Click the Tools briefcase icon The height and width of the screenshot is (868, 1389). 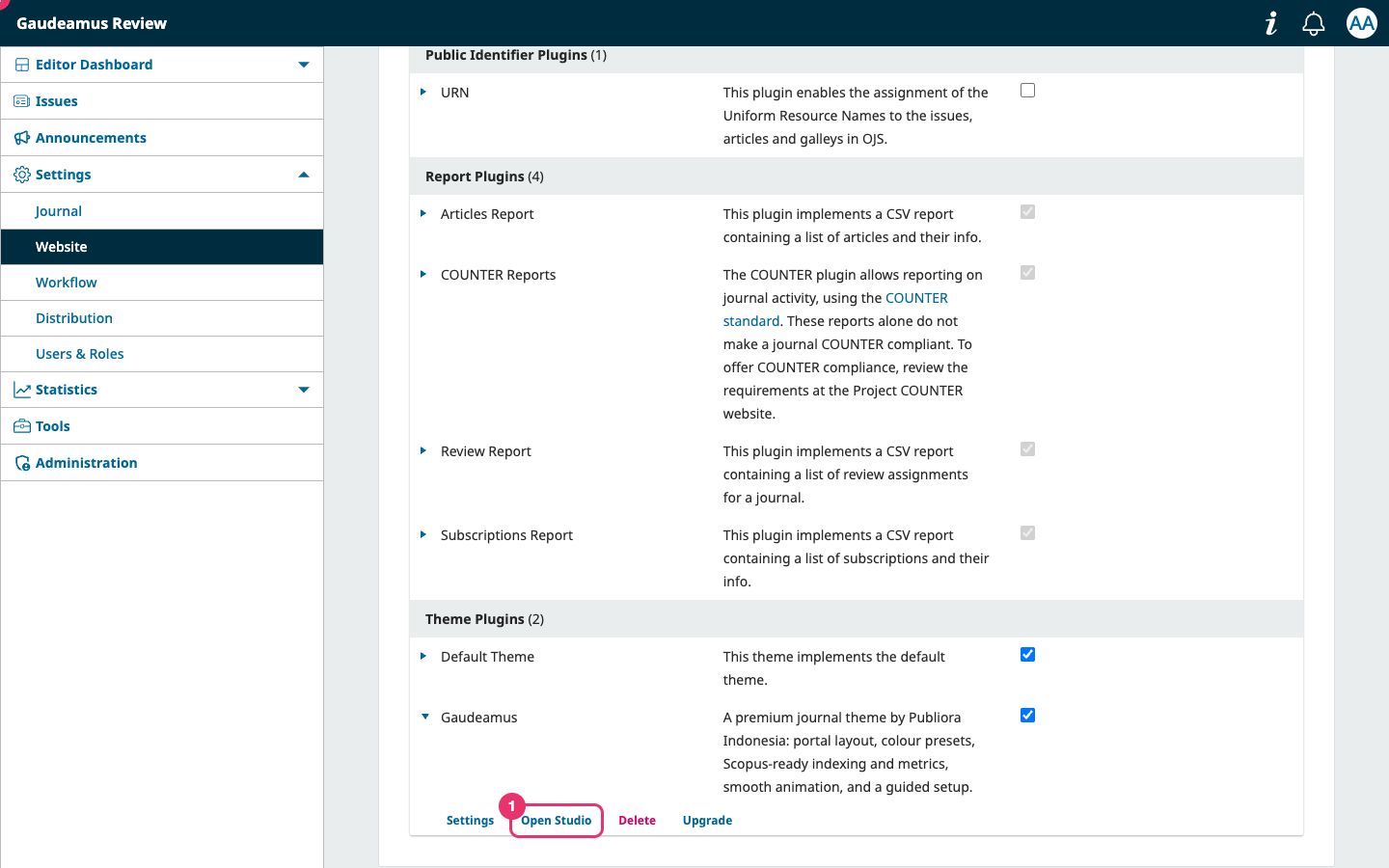[22, 426]
